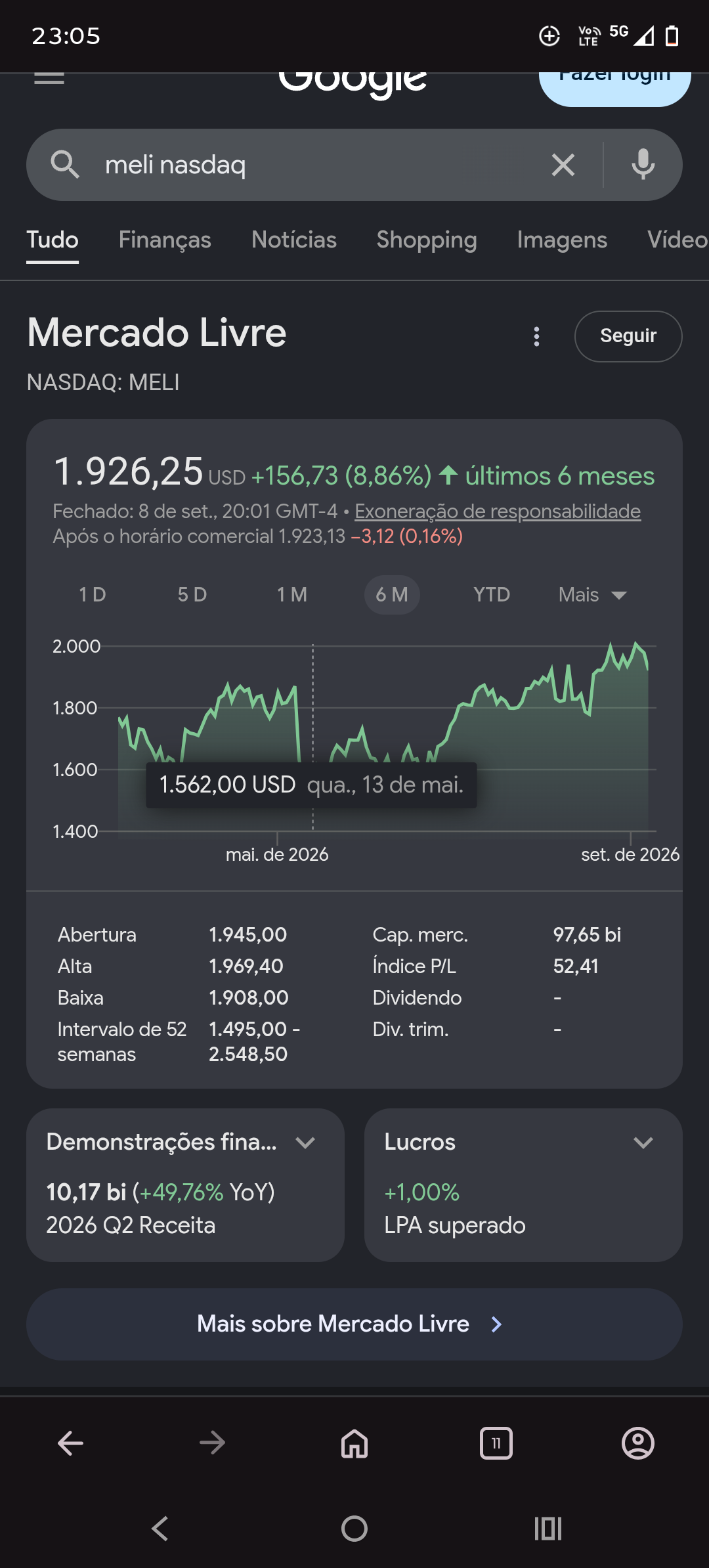The height and width of the screenshot is (1568, 709).
Task: Switch to the Notícias tab
Action: [x=294, y=240]
